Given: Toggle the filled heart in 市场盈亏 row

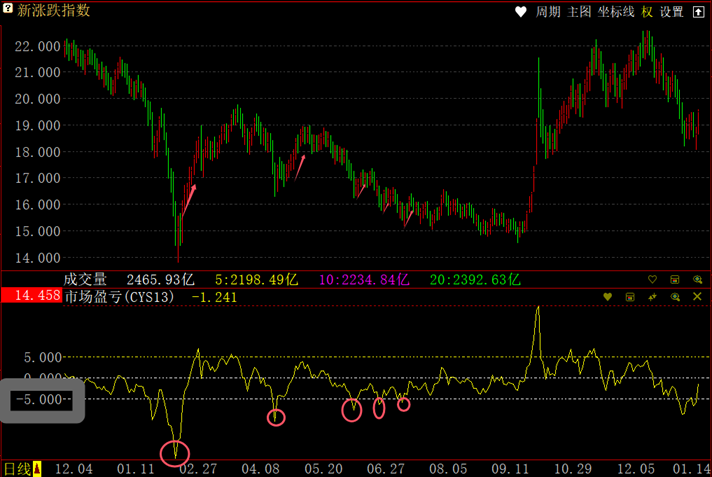Looking at the screenshot, I should [x=608, y=297].
